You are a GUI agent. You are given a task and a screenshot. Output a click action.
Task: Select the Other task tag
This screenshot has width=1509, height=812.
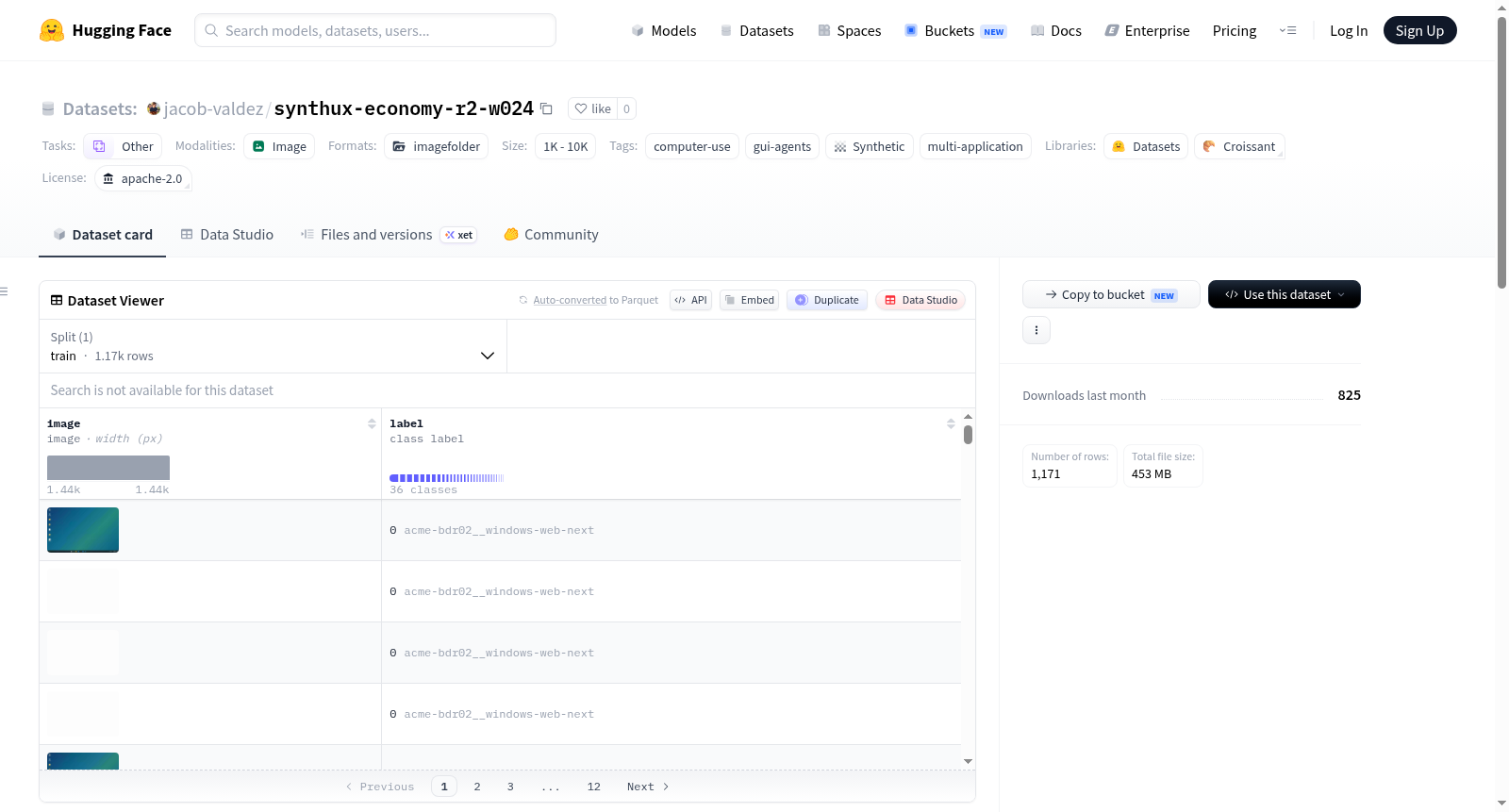123,146
